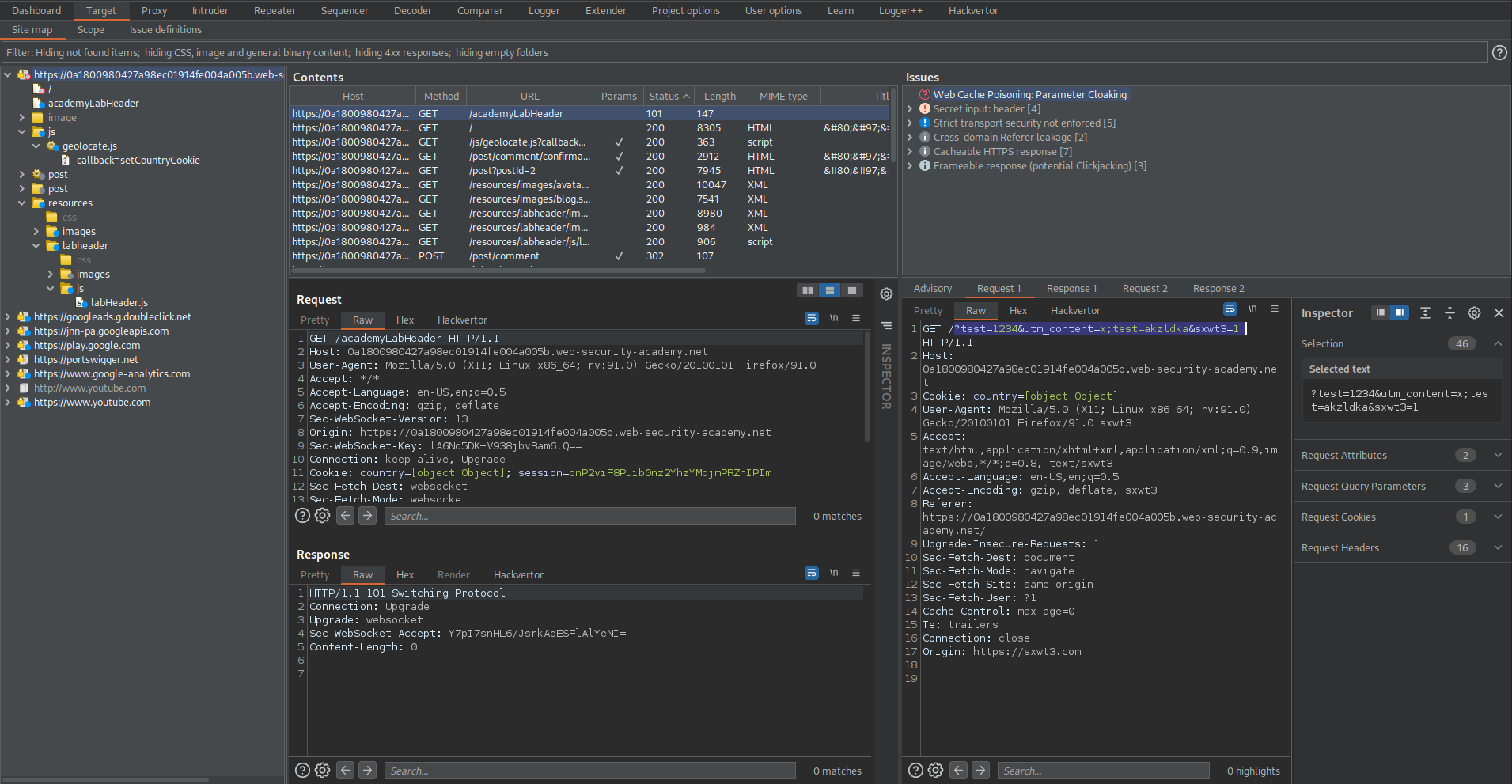This screenshot has width=1512, height=784.
Task: Click the site map tree horizontal scrollbar
Action: click(x=104, y=779)
